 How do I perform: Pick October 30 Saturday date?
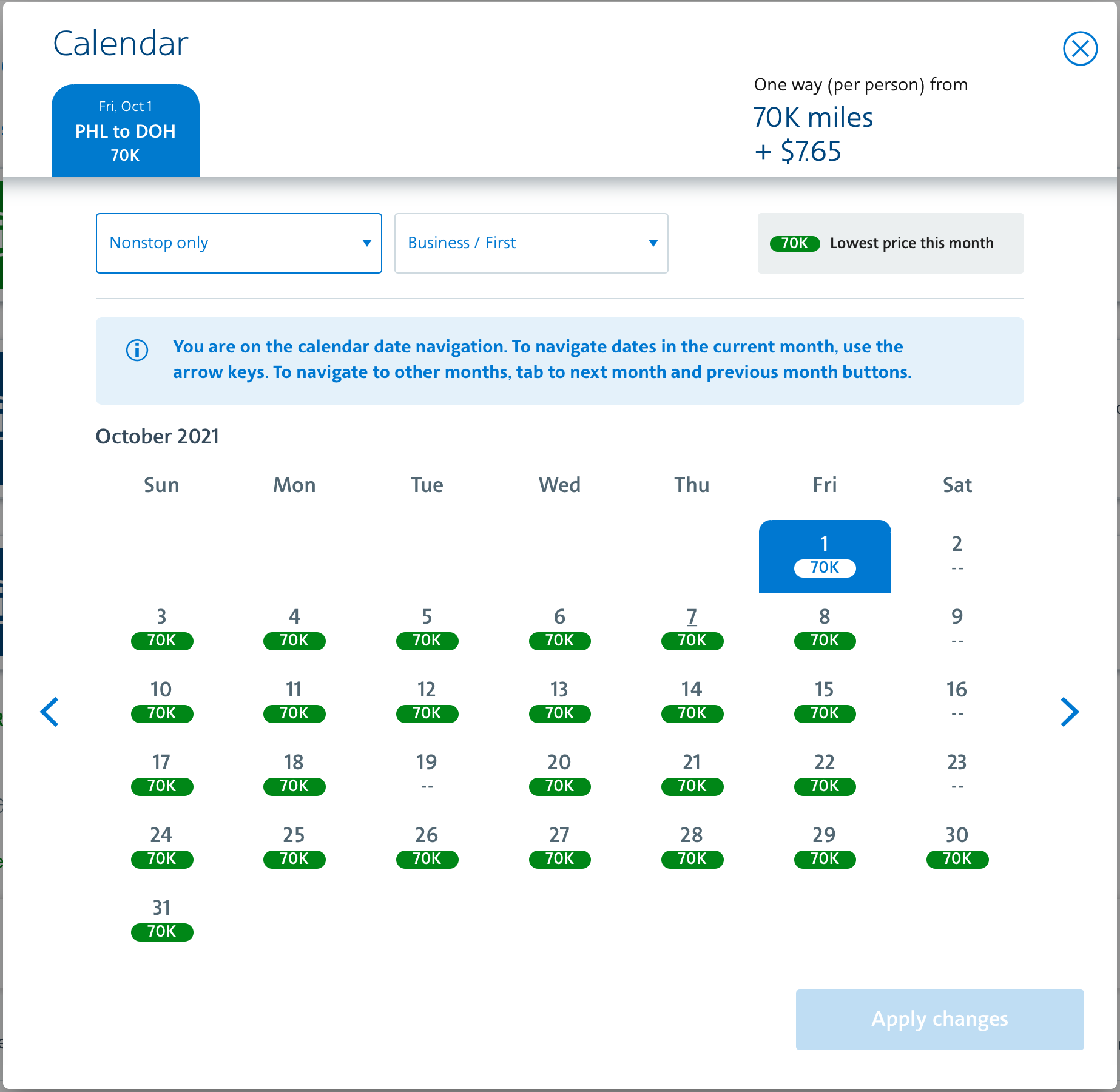[957, 848]
